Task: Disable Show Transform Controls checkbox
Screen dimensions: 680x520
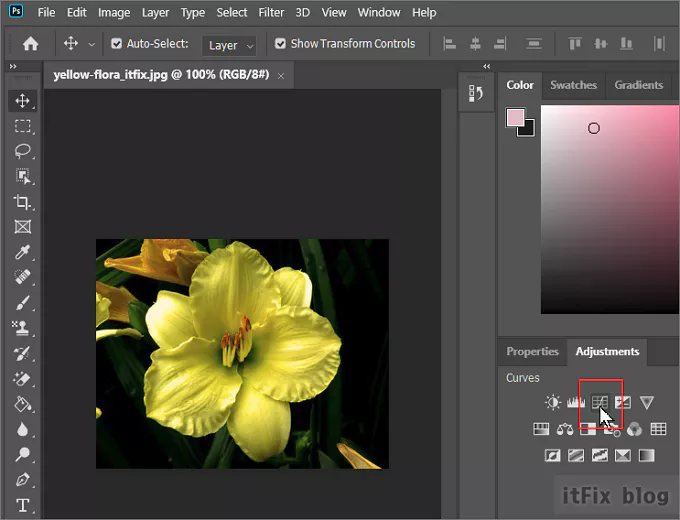Action: pos(280,44)
